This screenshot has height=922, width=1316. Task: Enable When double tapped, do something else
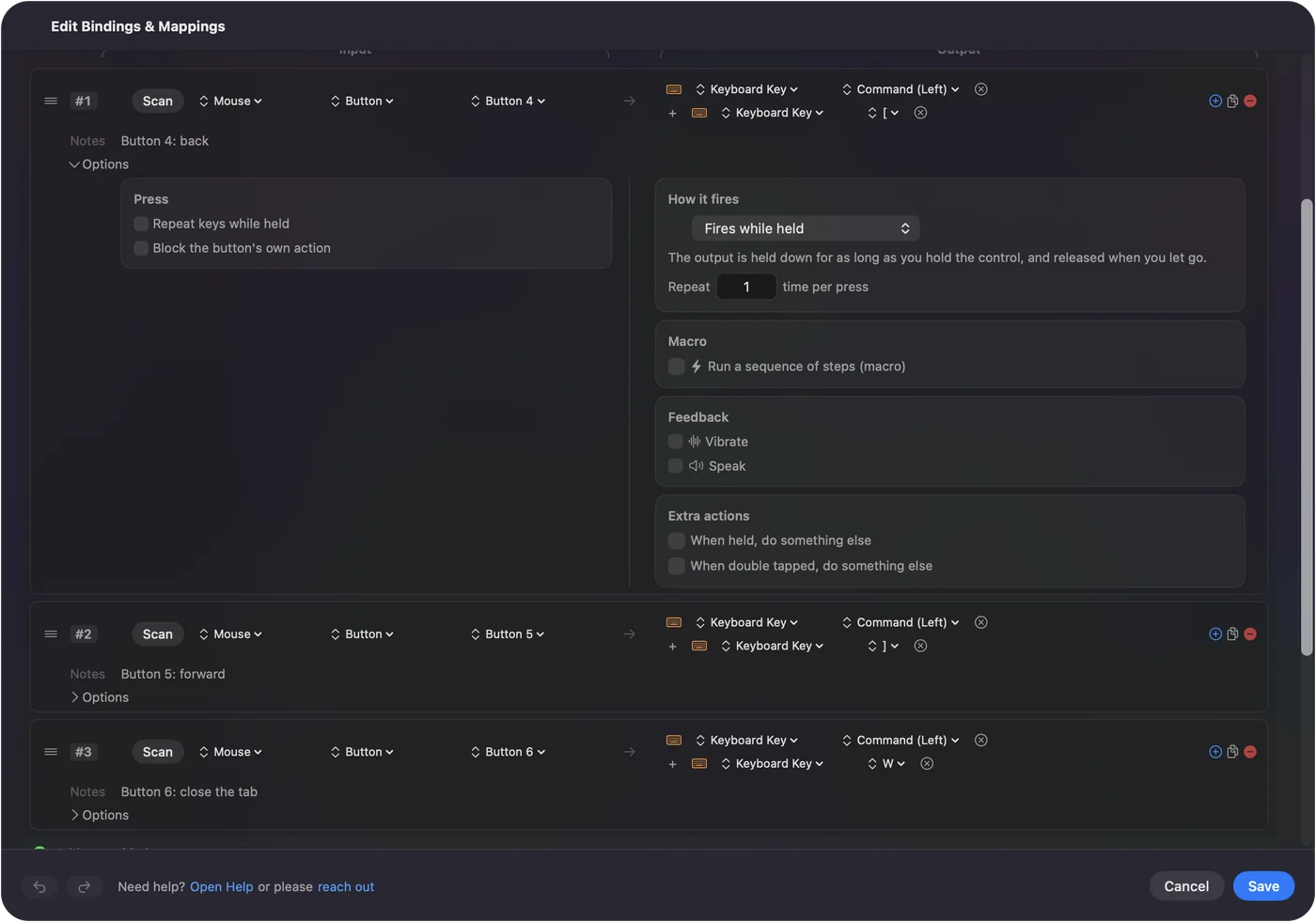[676, 566]
